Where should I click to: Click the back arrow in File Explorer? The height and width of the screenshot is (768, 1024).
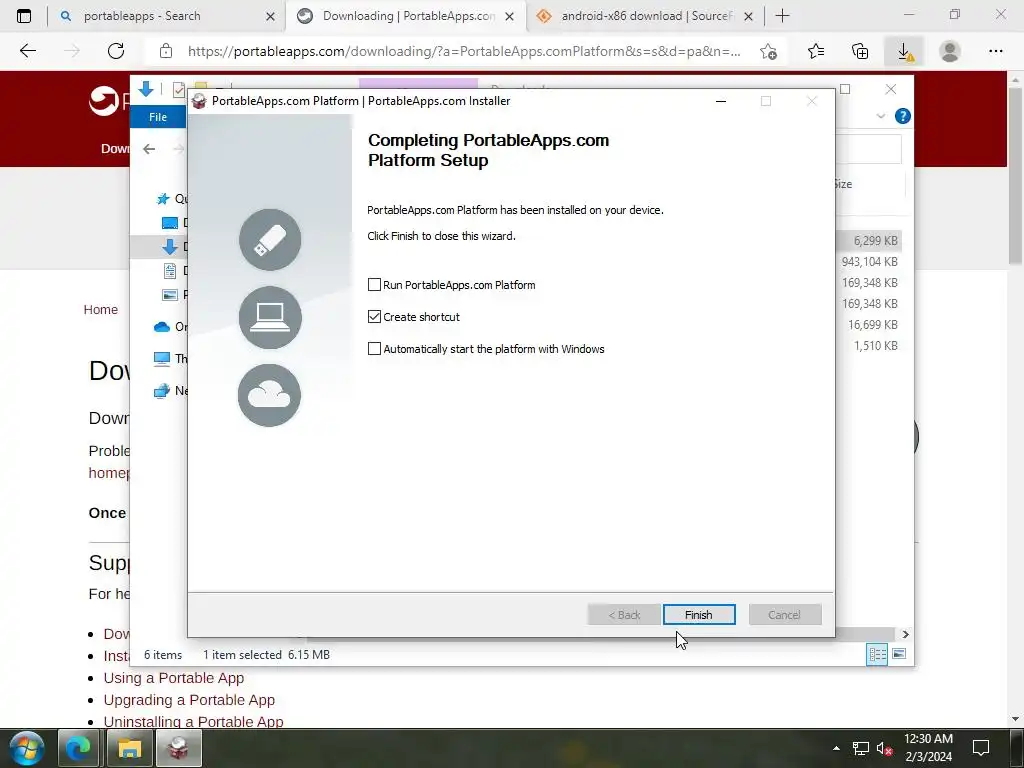[149, 149]
